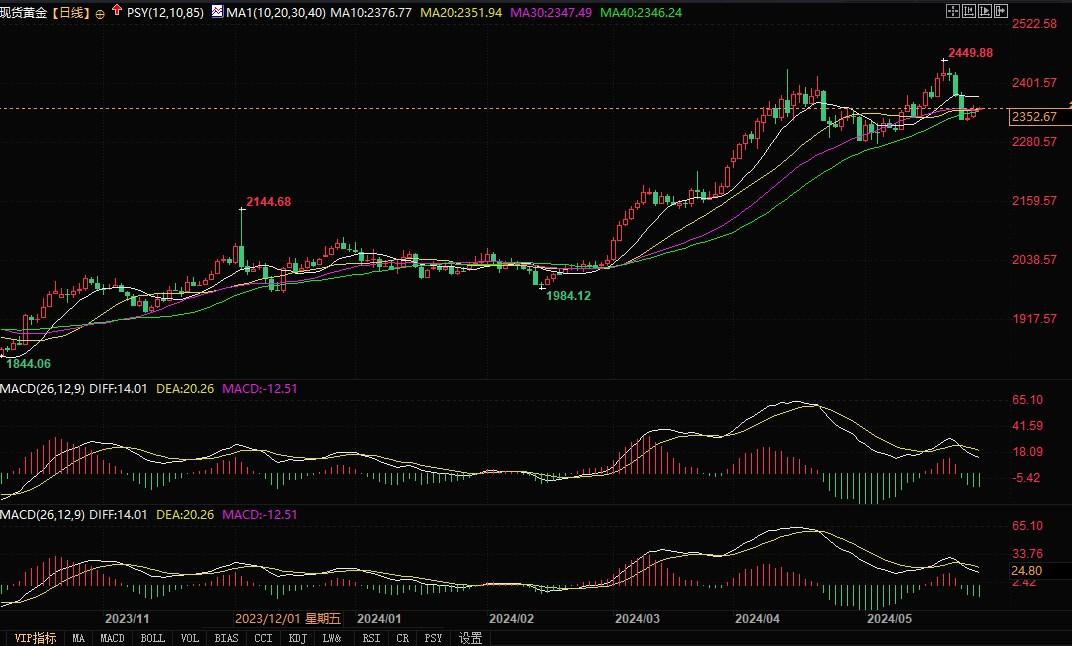The image size is (1072, 646).
Task: Click the 2280.57 price axis label
Action: point(1034,142)
